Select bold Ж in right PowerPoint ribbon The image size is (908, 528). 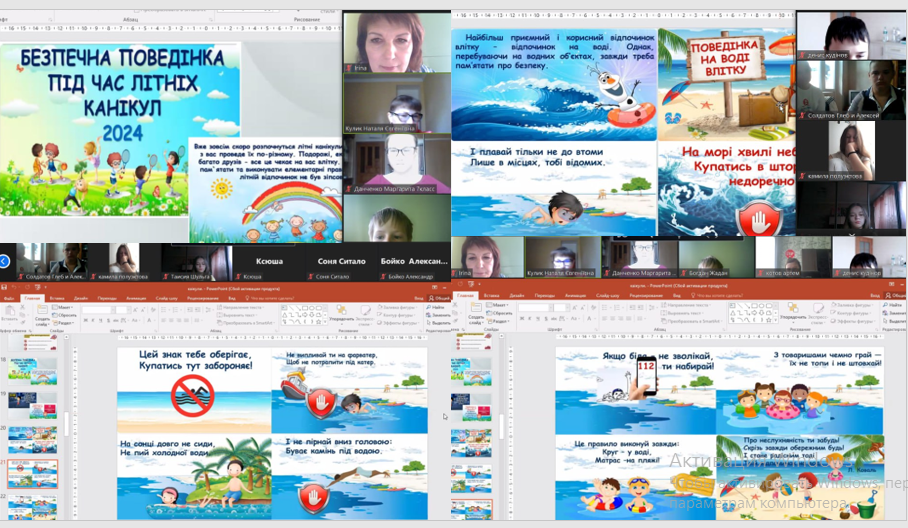(x=522, y=318)
